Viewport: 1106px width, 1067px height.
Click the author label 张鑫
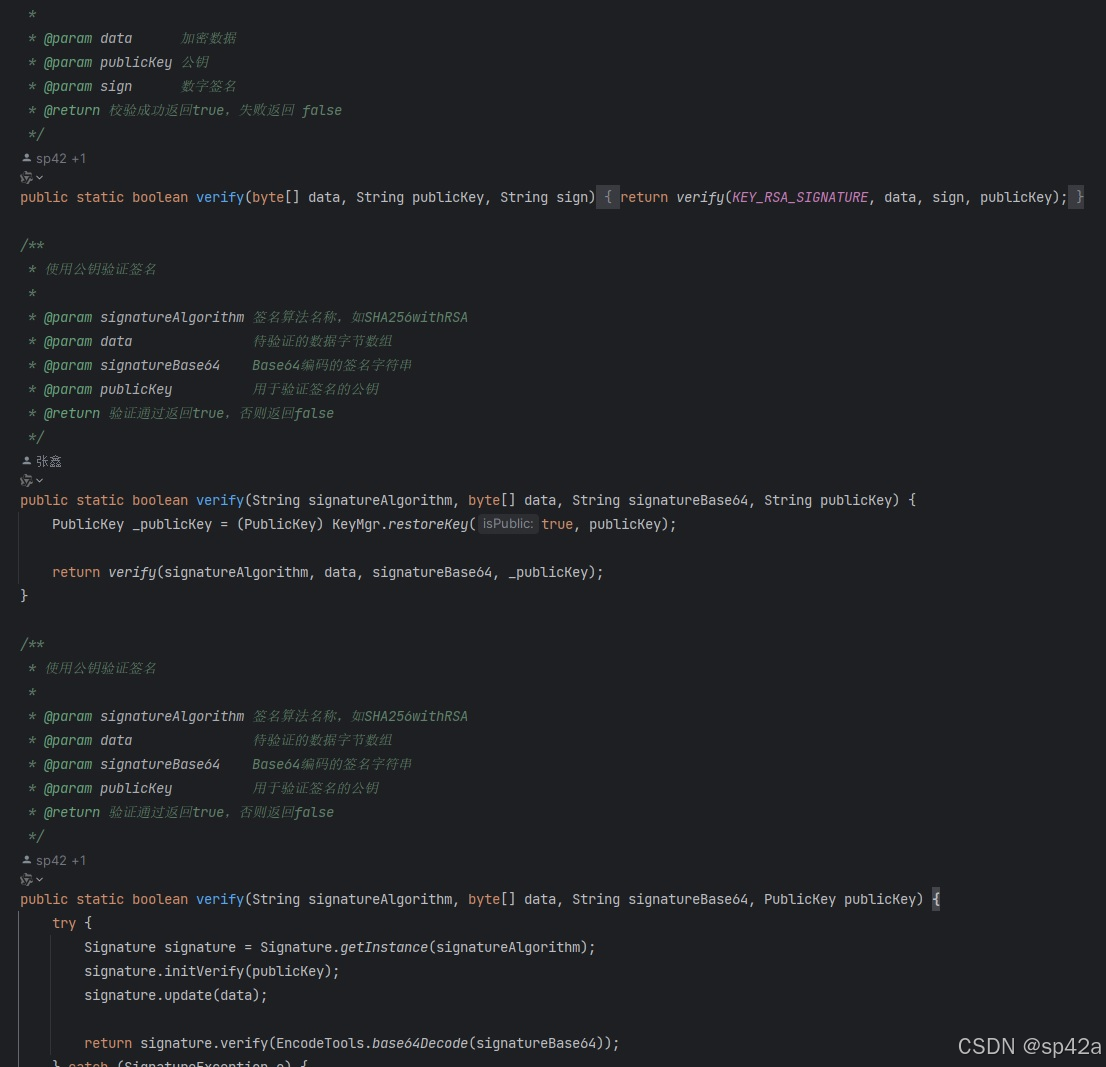[x=49, y=461]
